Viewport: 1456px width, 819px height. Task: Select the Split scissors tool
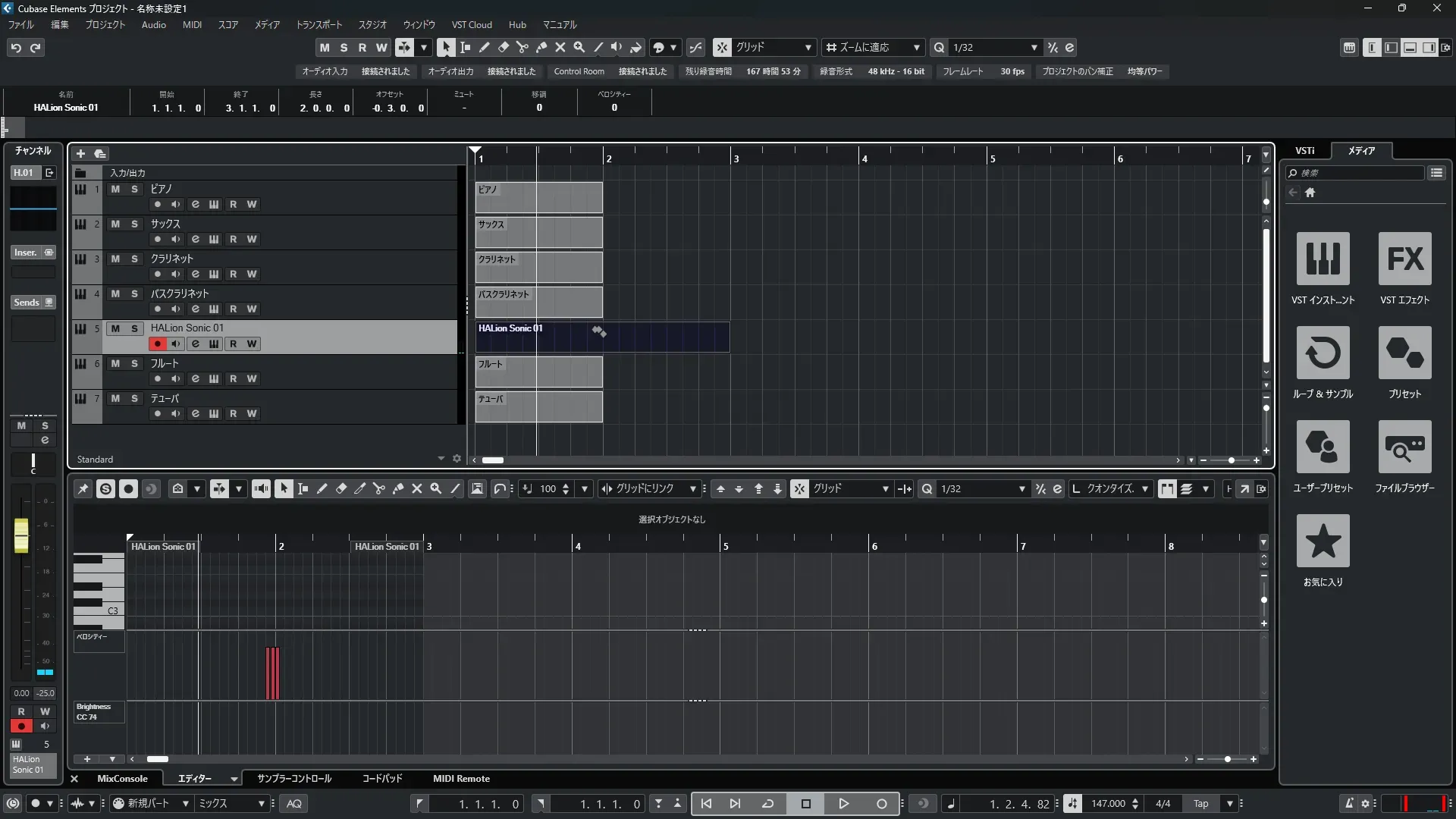pos(522,47)
